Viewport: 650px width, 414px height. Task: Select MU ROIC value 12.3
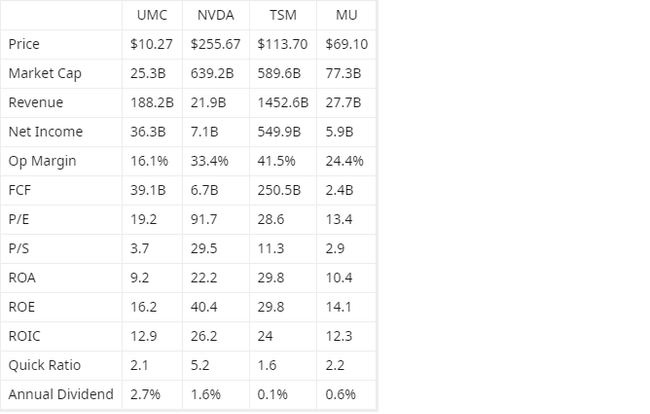[x=339, y=336]
